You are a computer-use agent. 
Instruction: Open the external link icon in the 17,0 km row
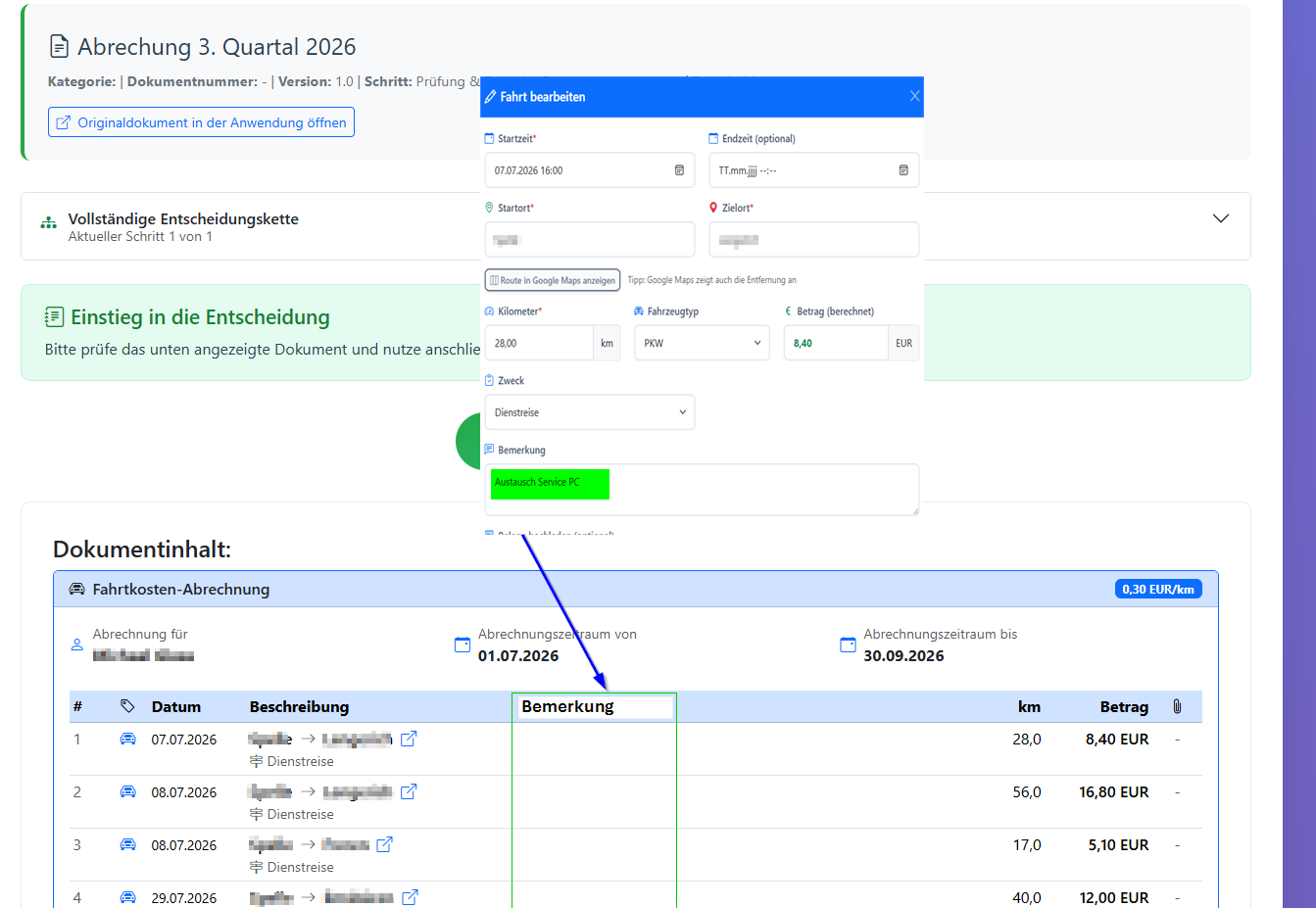(385, 844)
